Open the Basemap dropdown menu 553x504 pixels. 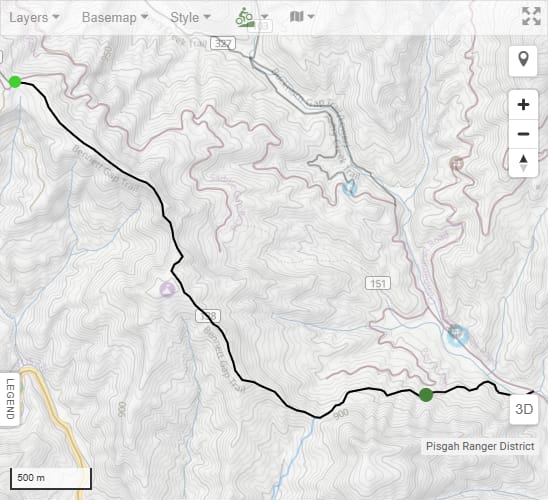click(115, 17)
